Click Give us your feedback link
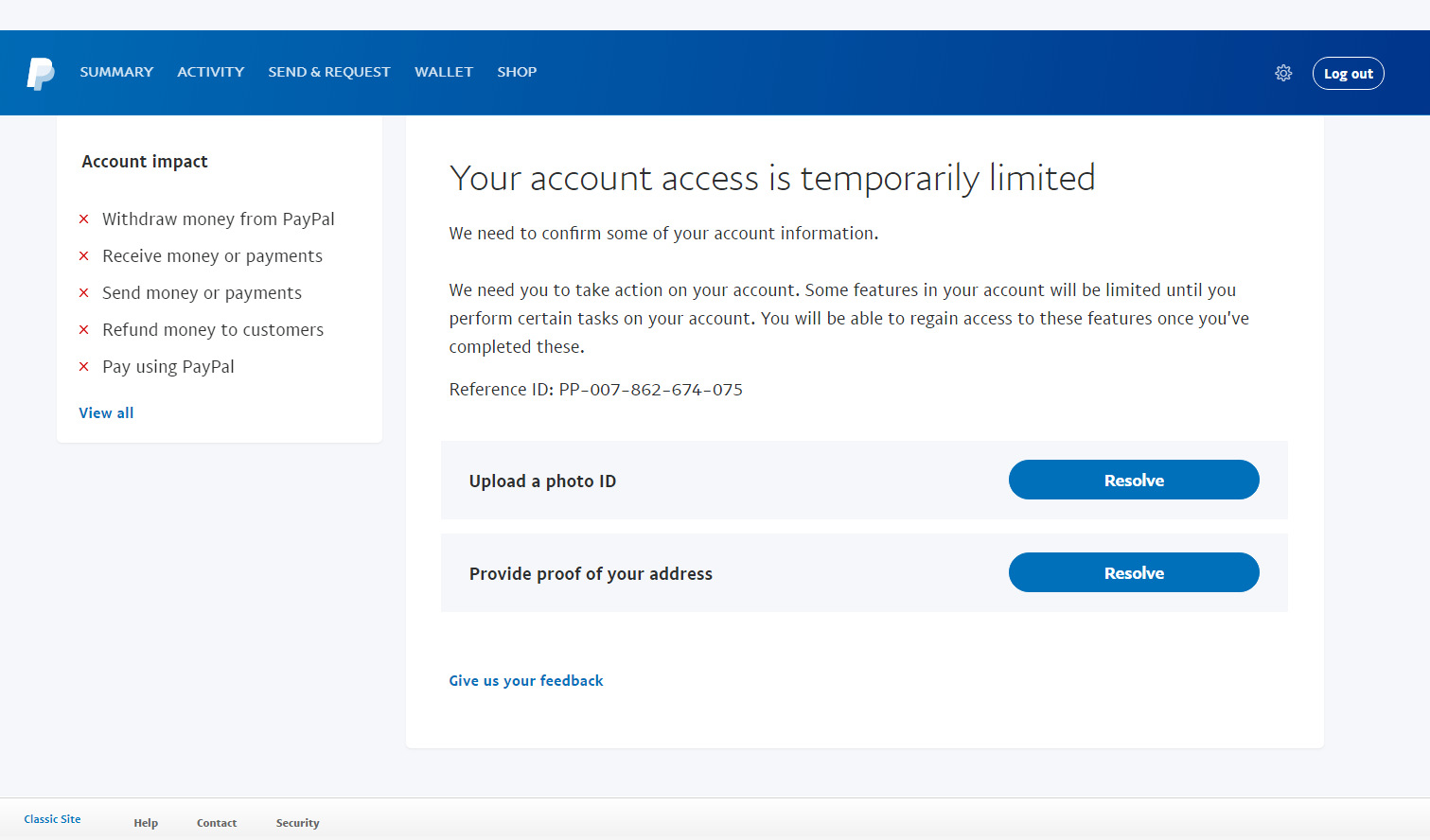This screenshot has width=1430, height=840. (x=525, y=681)
